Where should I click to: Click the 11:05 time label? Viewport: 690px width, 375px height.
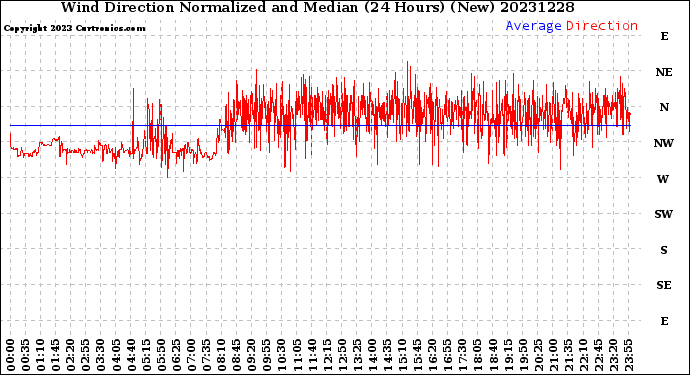[297, 355]
